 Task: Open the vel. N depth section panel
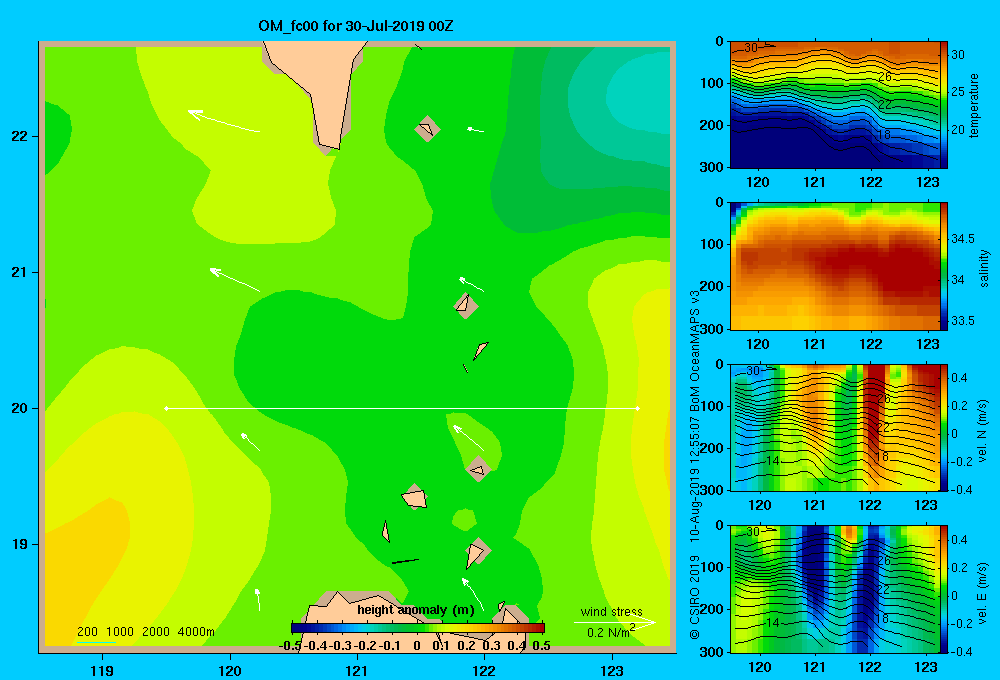[x=834, y=427]
